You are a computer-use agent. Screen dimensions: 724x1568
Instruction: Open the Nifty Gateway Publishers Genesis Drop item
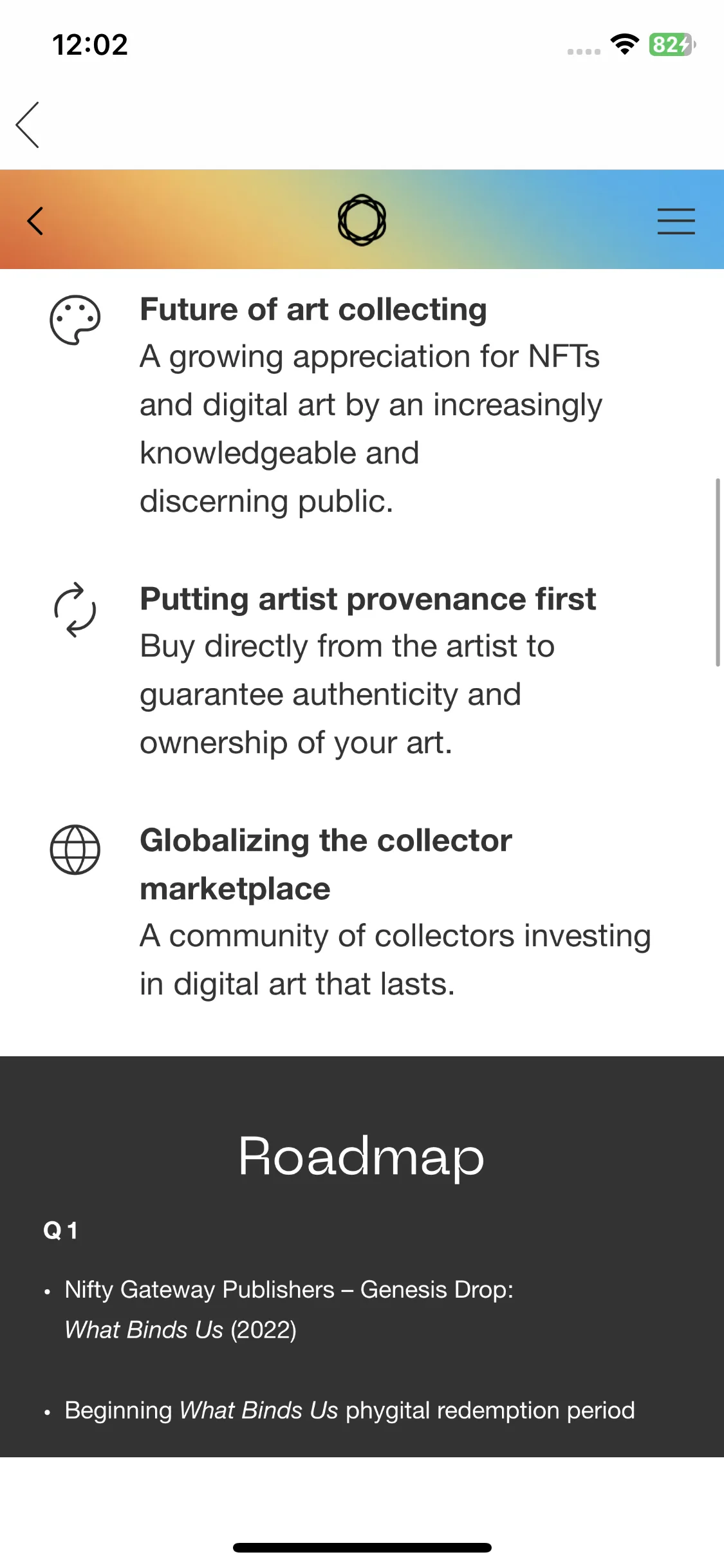click(x=289, y=1309)
